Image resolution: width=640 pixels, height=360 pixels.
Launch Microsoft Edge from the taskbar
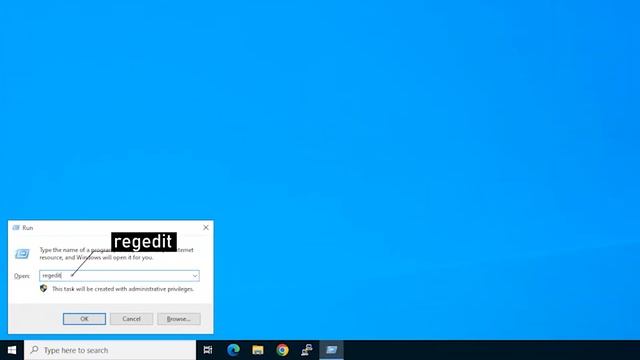[x=233, y=350]
